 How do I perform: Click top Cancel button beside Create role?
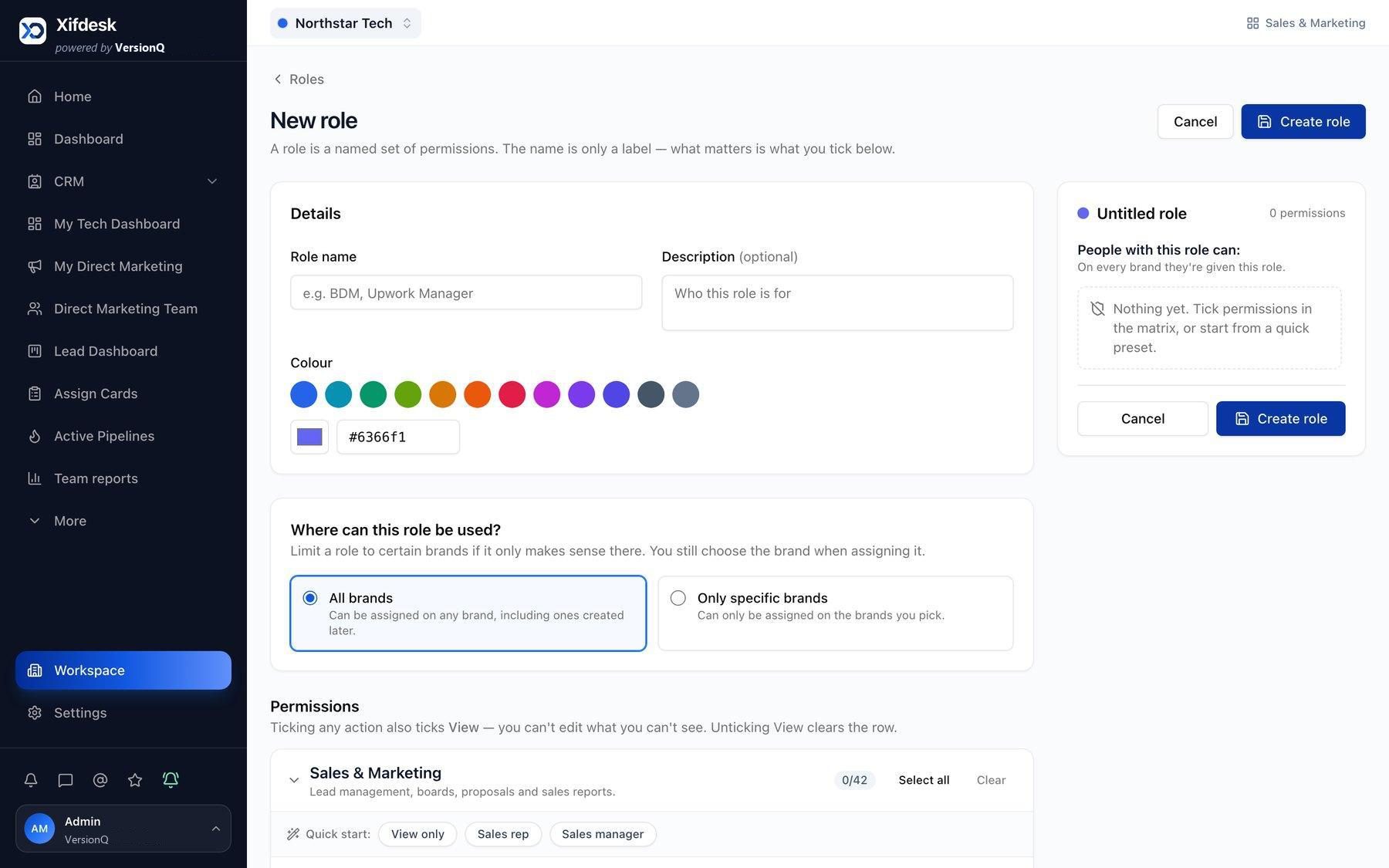click(x=1195, y=122)
